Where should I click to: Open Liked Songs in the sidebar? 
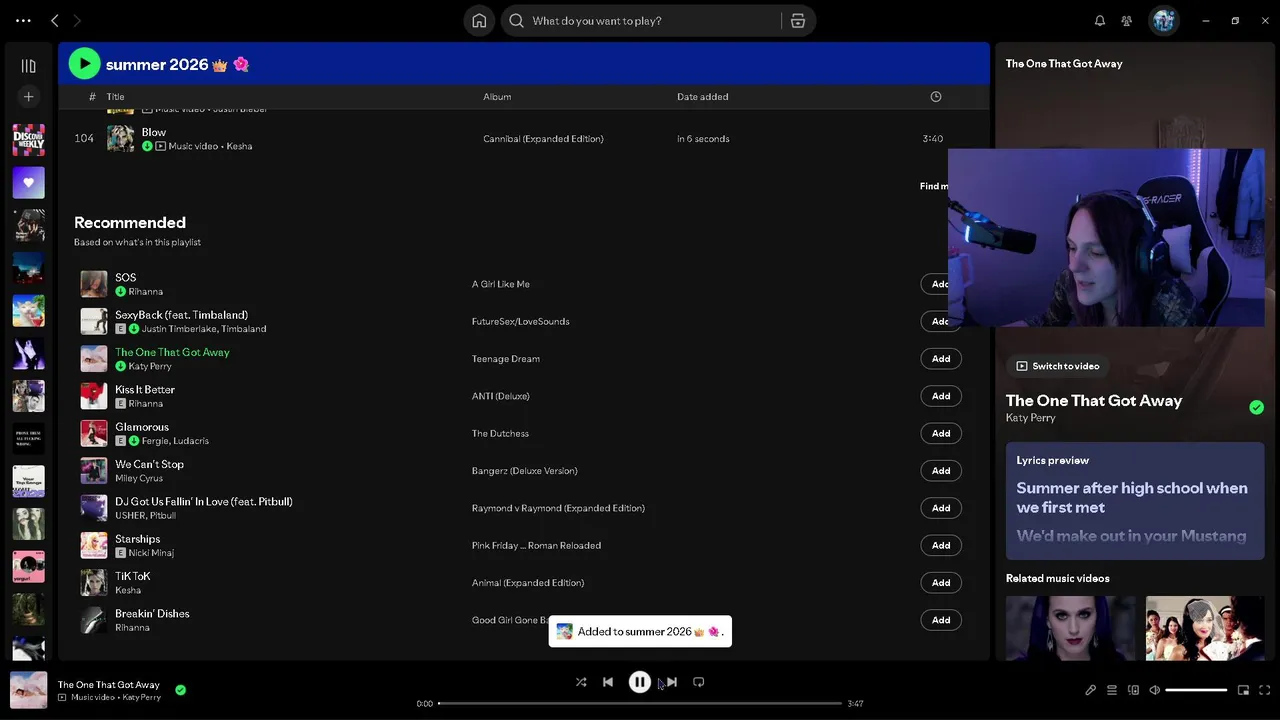tap(28, 182)
